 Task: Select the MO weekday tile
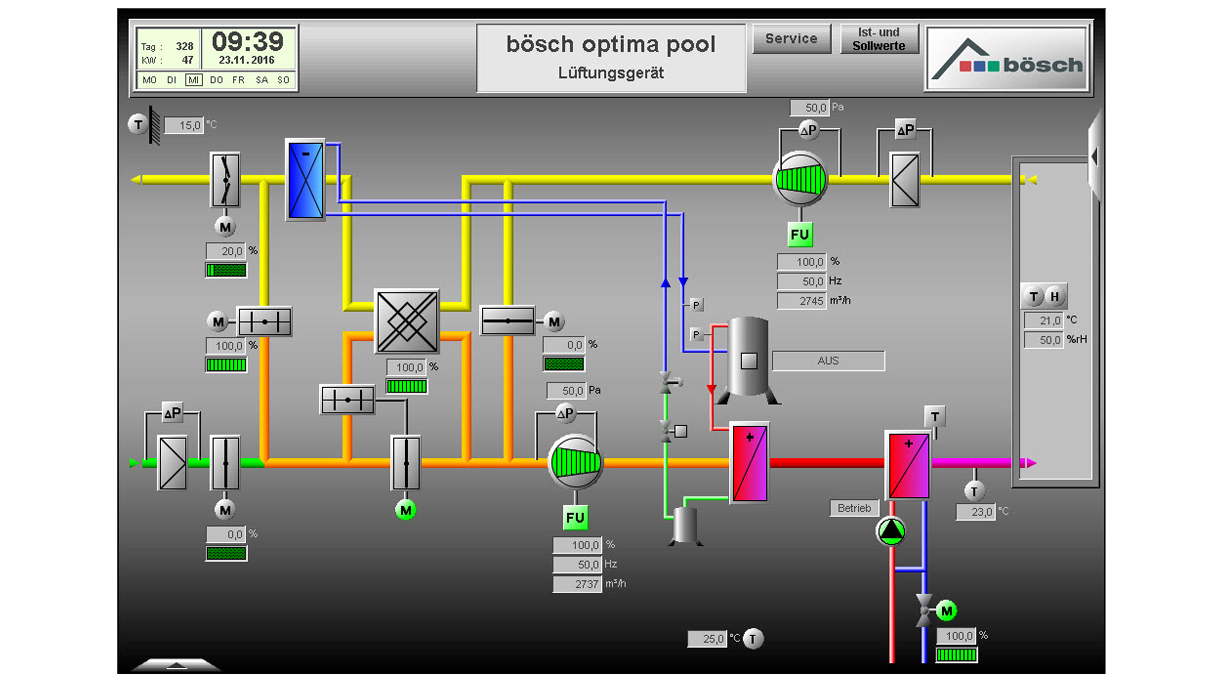149,80
